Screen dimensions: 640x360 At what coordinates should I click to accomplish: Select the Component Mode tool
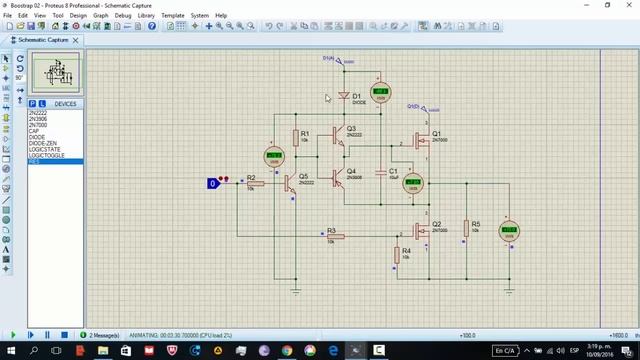pos(6,68)
